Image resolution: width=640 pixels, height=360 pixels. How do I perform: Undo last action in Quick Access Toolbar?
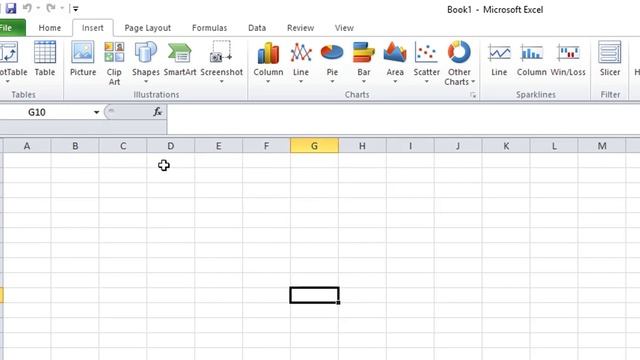pyautogui.click(x=27, y=8)
